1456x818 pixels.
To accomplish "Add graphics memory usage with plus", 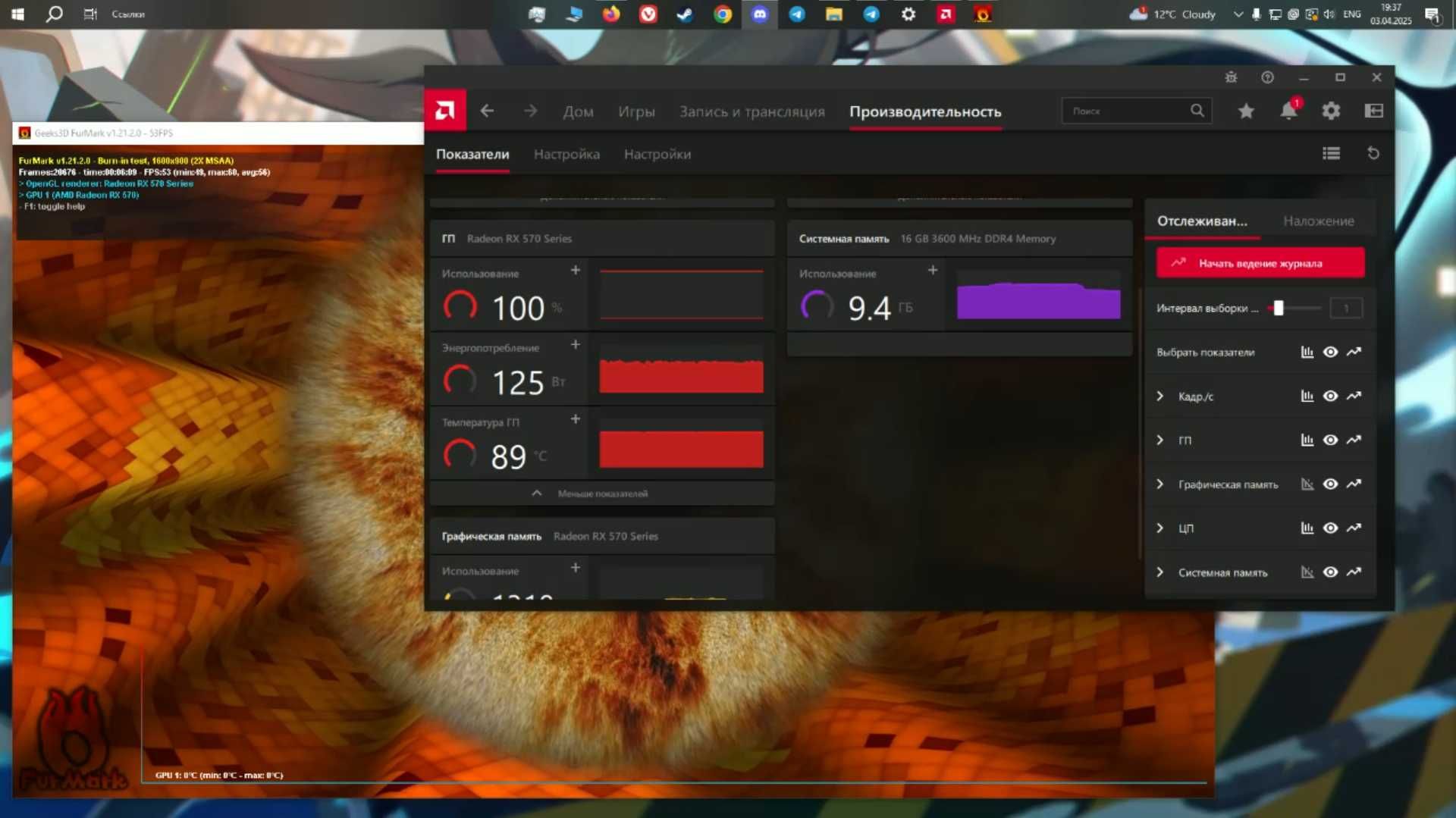I will [x=576, y=568].
